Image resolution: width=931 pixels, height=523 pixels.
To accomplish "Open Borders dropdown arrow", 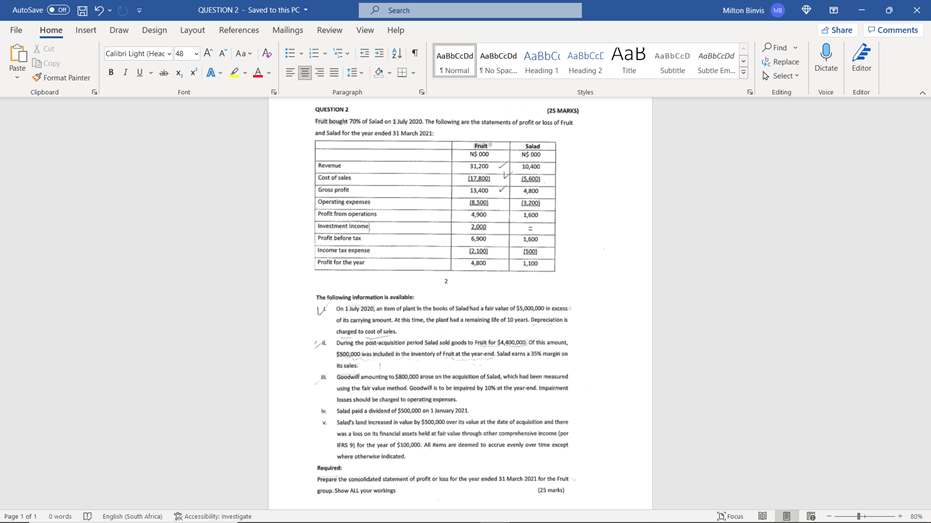I will (x=413, y=72).
